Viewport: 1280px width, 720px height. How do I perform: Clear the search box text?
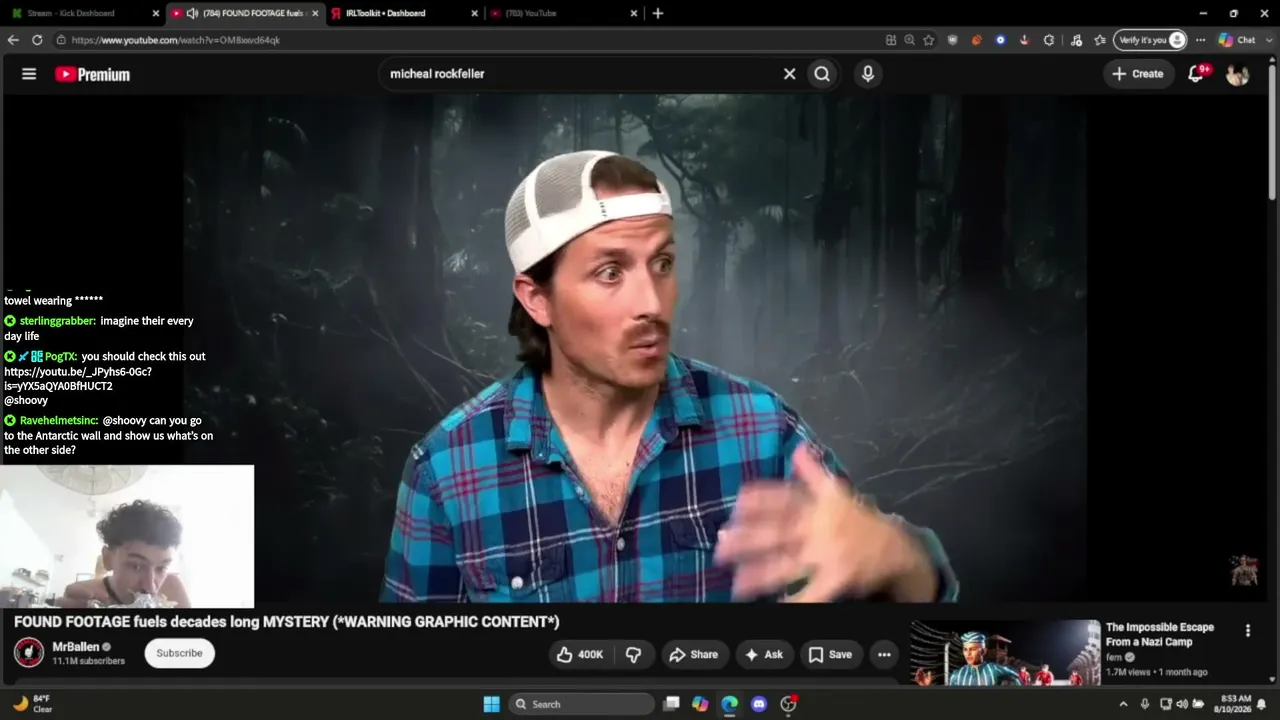[789, 74]
